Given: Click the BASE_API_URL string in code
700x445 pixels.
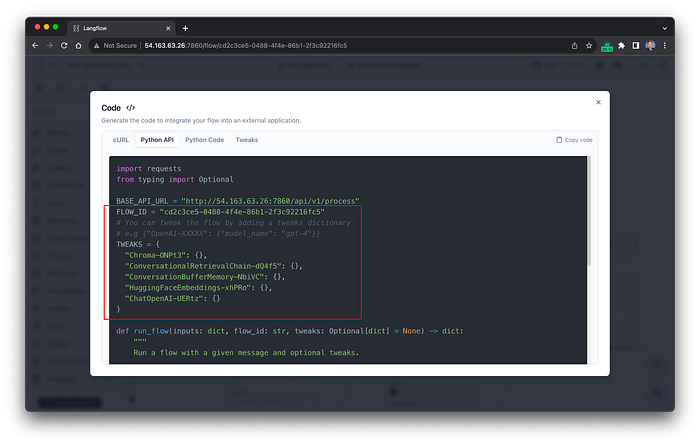Looking at the screenshot, I should (270, 201).
